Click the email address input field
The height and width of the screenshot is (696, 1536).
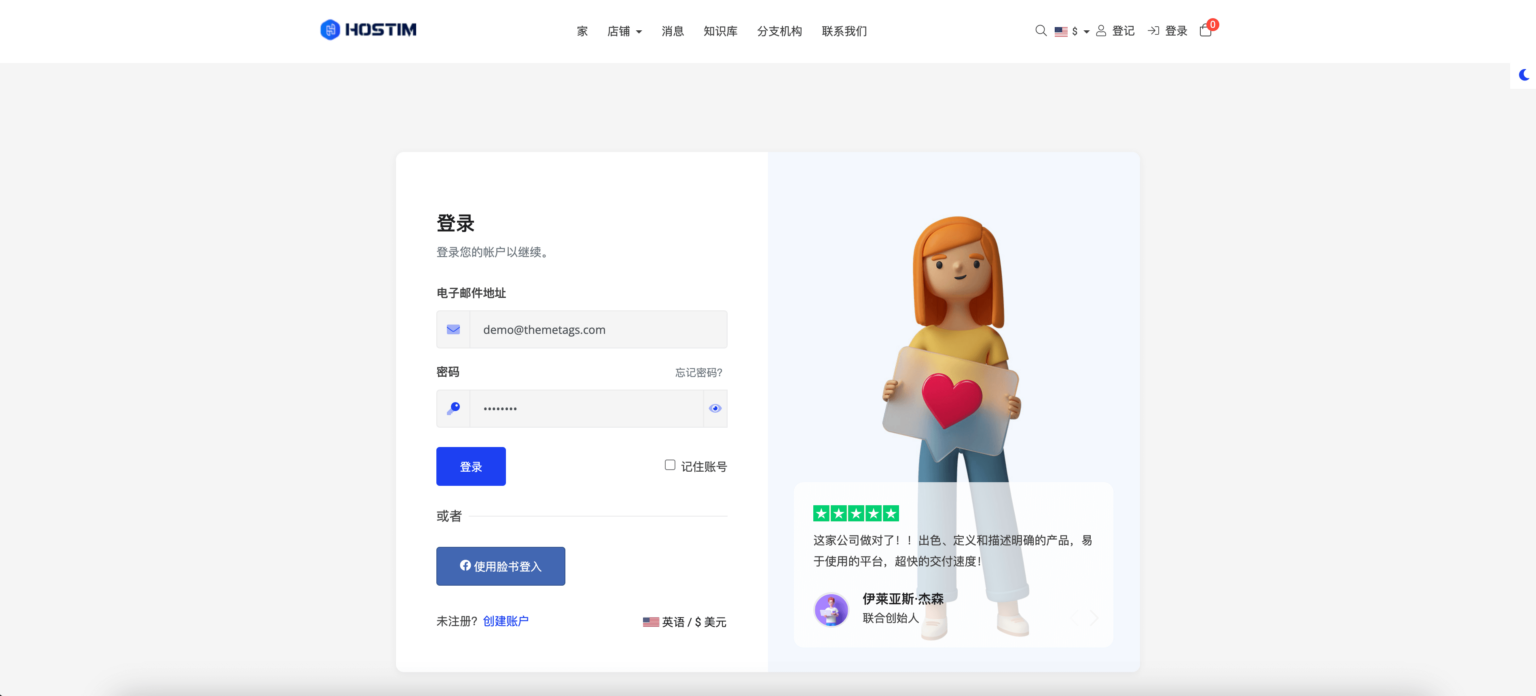coord(598,329)
